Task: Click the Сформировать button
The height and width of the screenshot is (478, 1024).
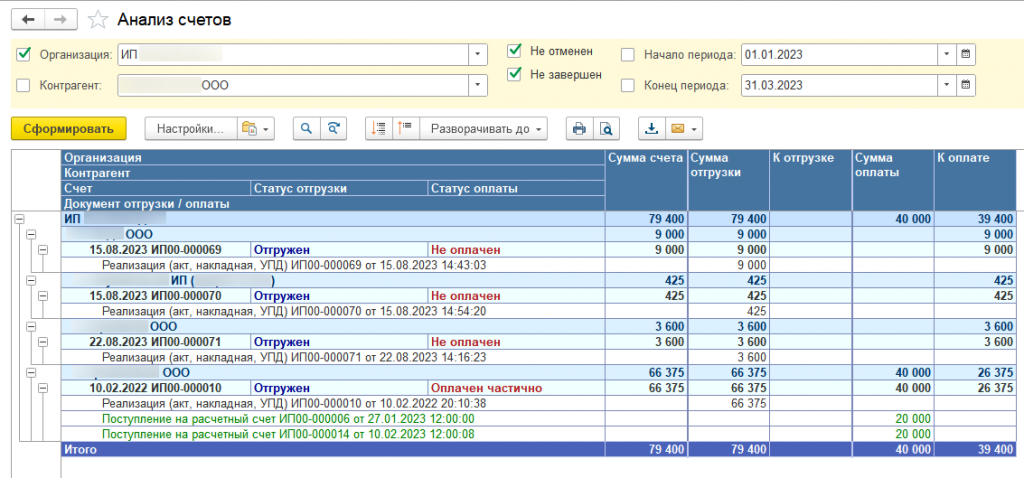Action: (69, 129)
